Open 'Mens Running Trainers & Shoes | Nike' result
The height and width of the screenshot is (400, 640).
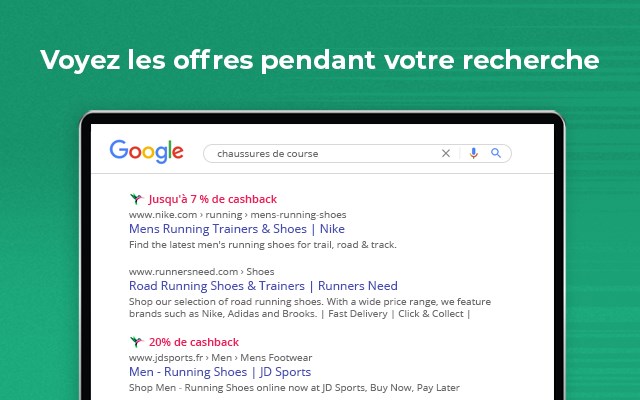click(x=237, y=229)
